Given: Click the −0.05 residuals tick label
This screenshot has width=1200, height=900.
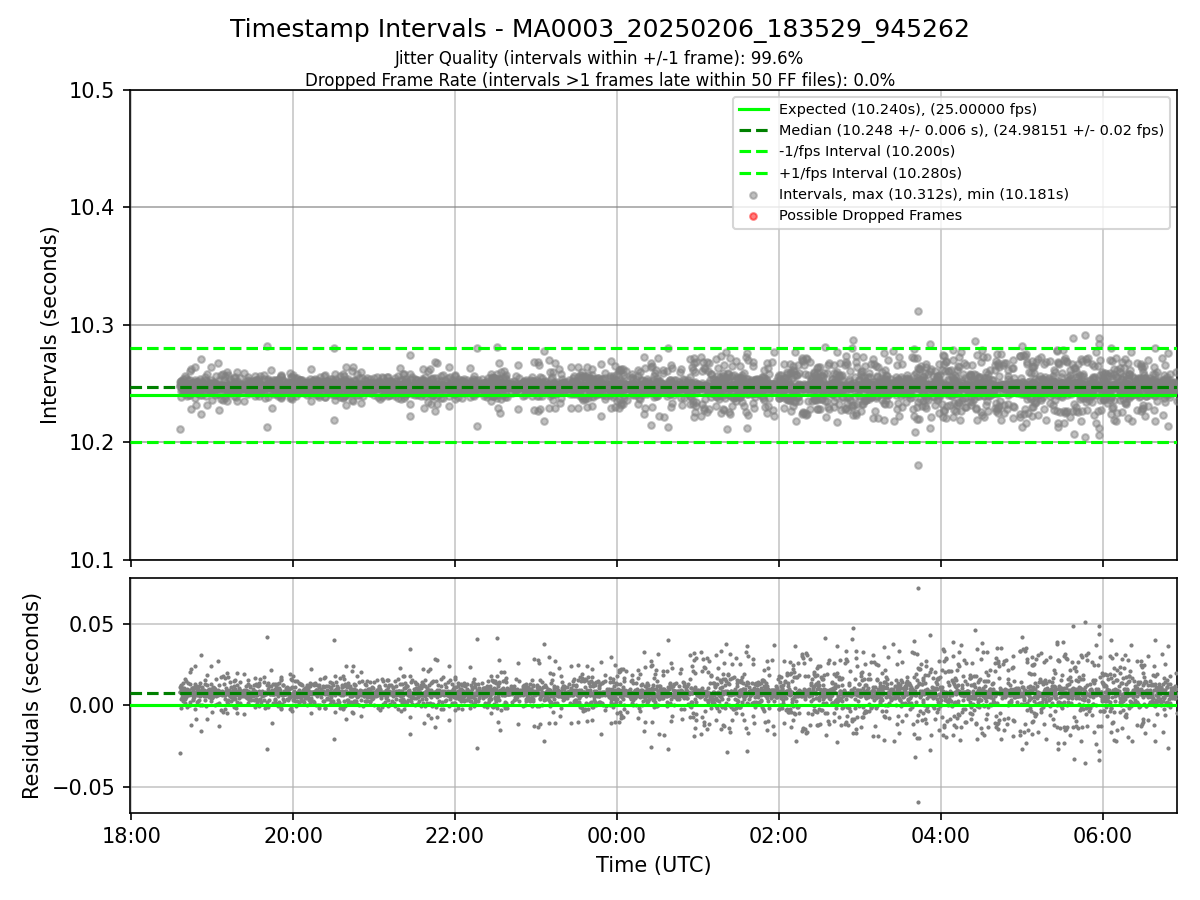Looking at the screenshot, I should click(83, 787).
